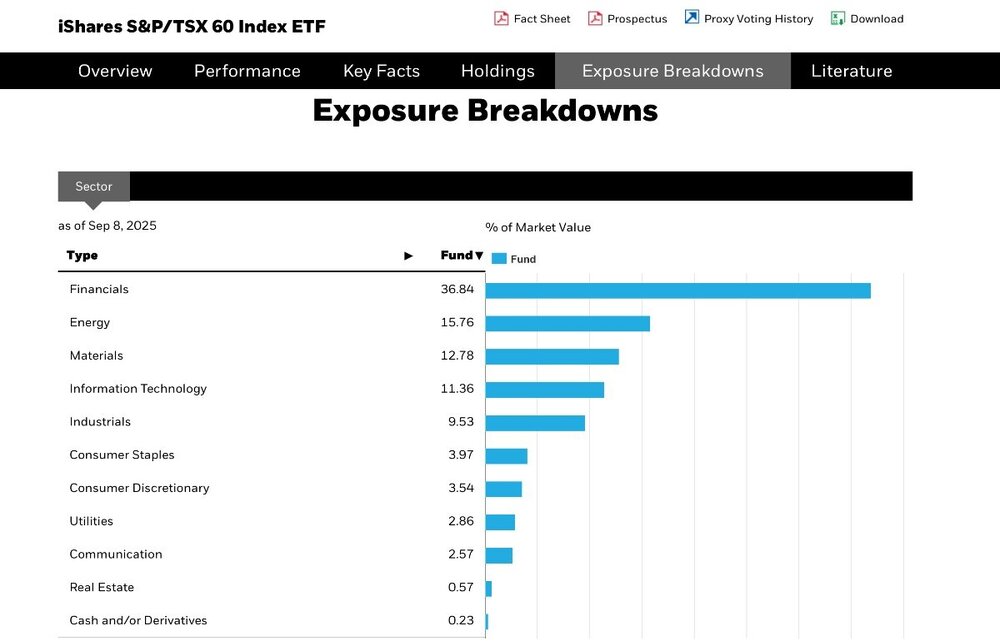Image resolution: width=1000 pixels, height=641 pixels.
Task: Click the Consumer Staples row label
Action: coord(122,455)
